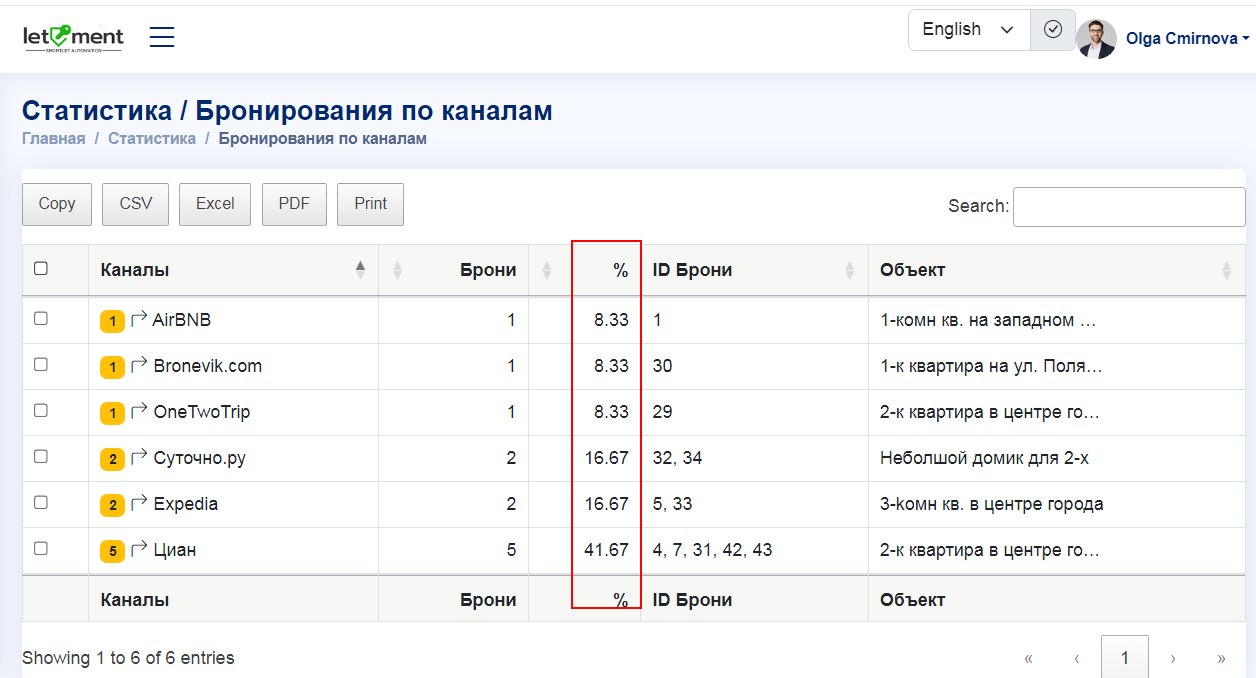
Task: Click the yellow badge 1 on OneTwoTrip row
Action: pyautogui.click(x=112, y=413)
